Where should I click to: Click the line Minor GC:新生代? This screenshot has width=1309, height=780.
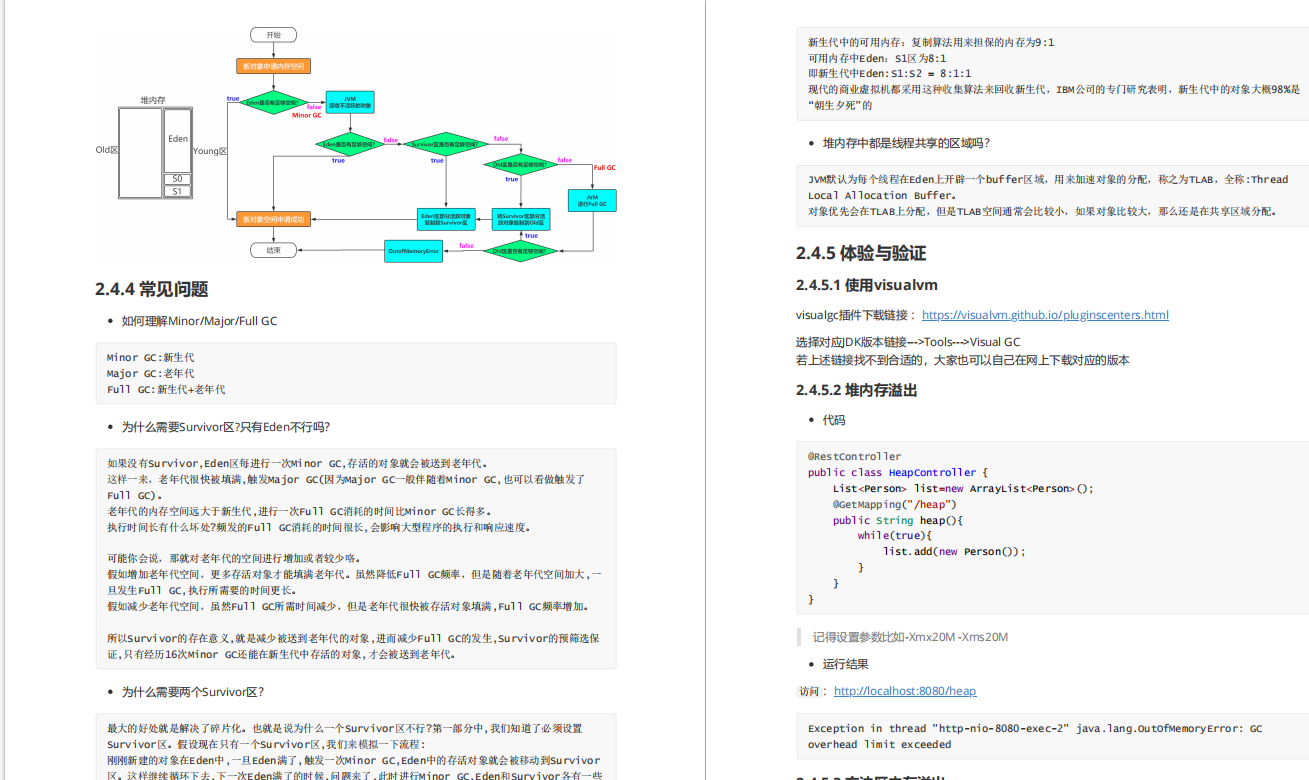151,357
